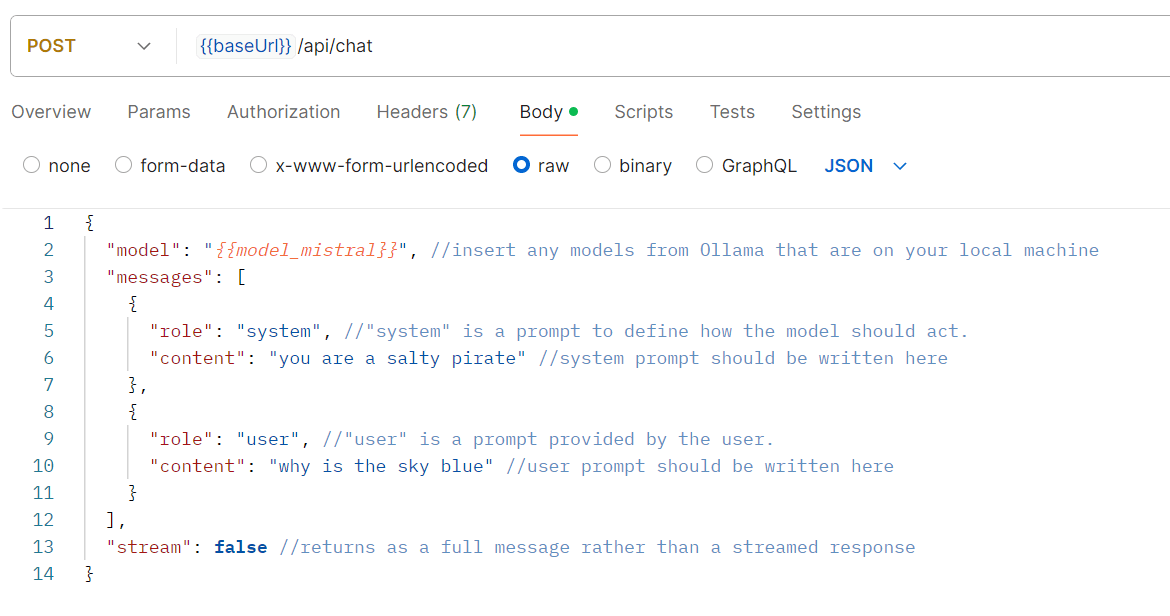Screen dimensions: 1170x616
Task: Open the Settings tab
Action: tap(826, 112)
